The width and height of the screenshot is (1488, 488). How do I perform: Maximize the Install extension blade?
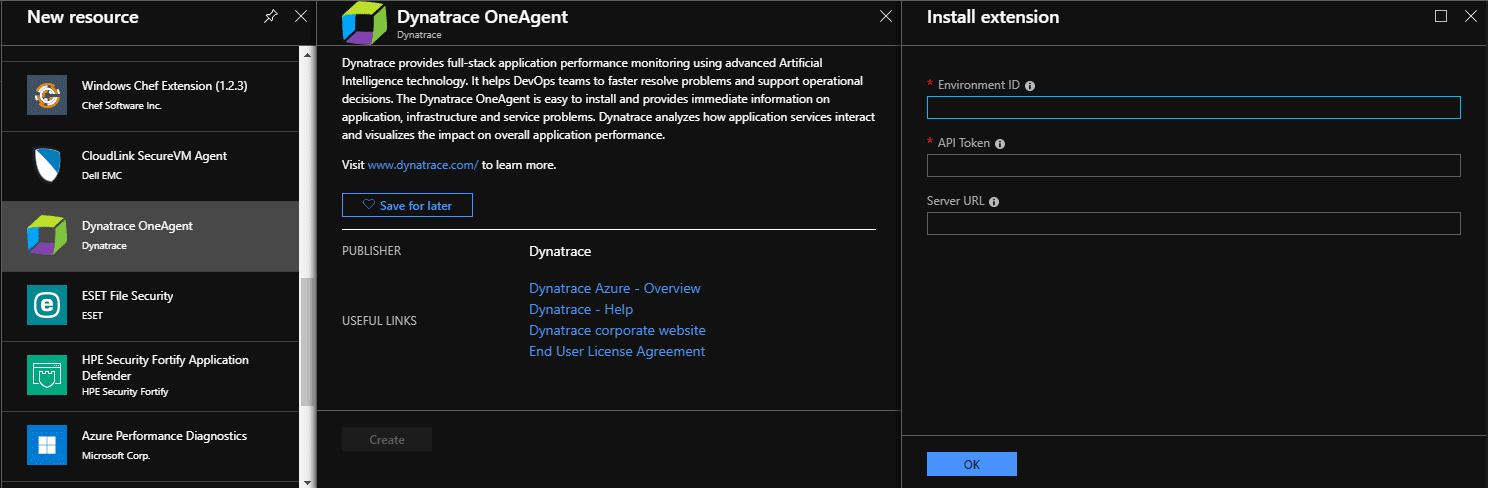pyautogui.click(x=1441, y=16)
